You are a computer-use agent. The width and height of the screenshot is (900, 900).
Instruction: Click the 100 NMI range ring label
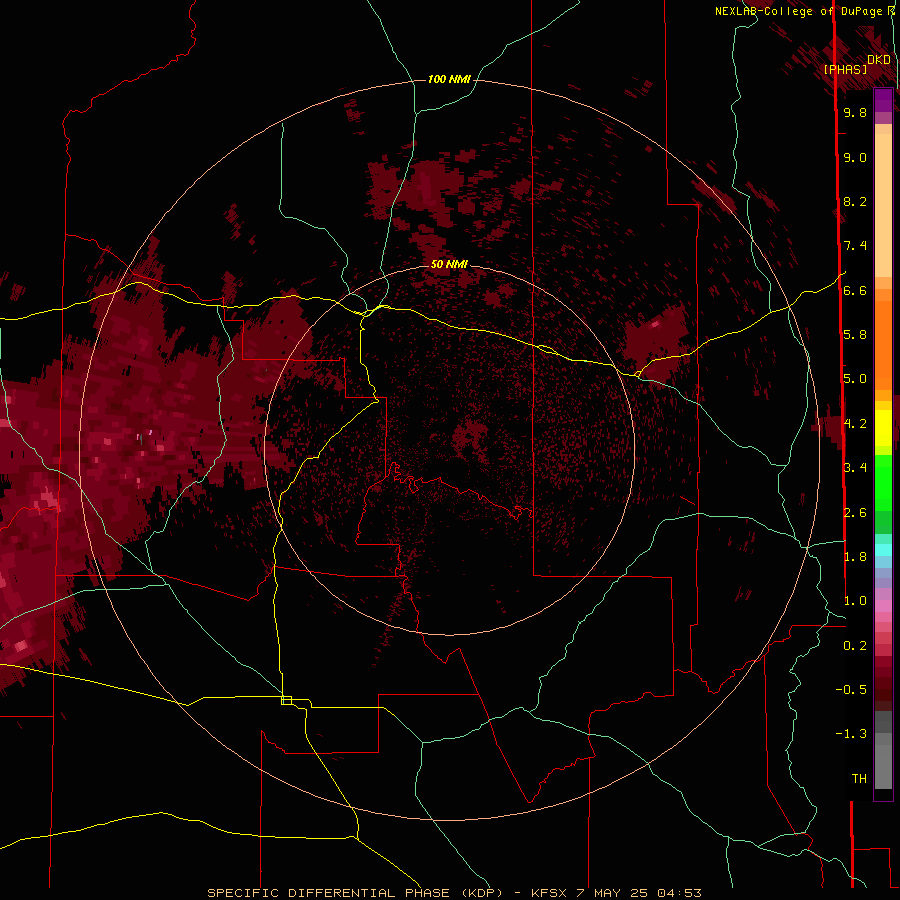[449, 79]
